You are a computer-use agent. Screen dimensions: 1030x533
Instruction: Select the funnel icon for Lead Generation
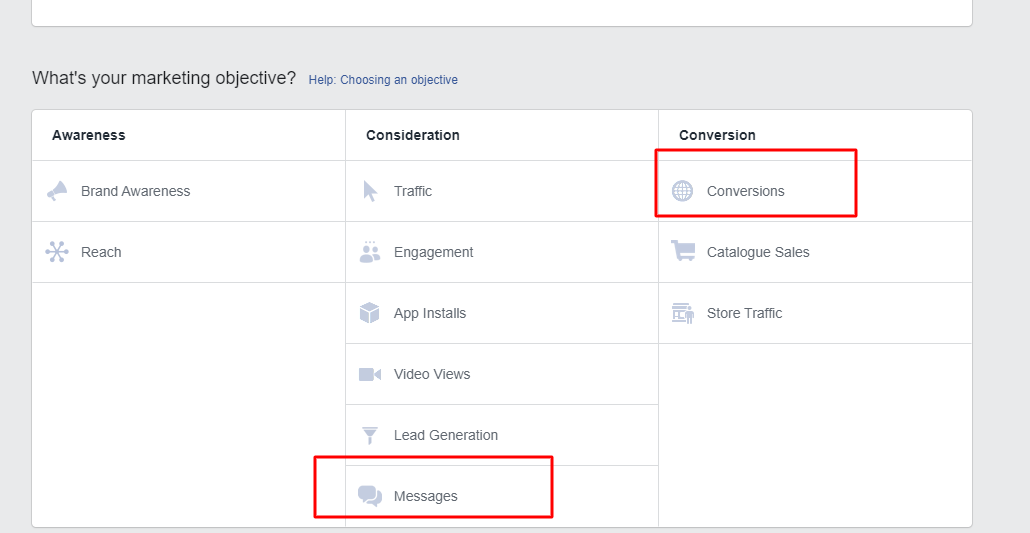370,435
